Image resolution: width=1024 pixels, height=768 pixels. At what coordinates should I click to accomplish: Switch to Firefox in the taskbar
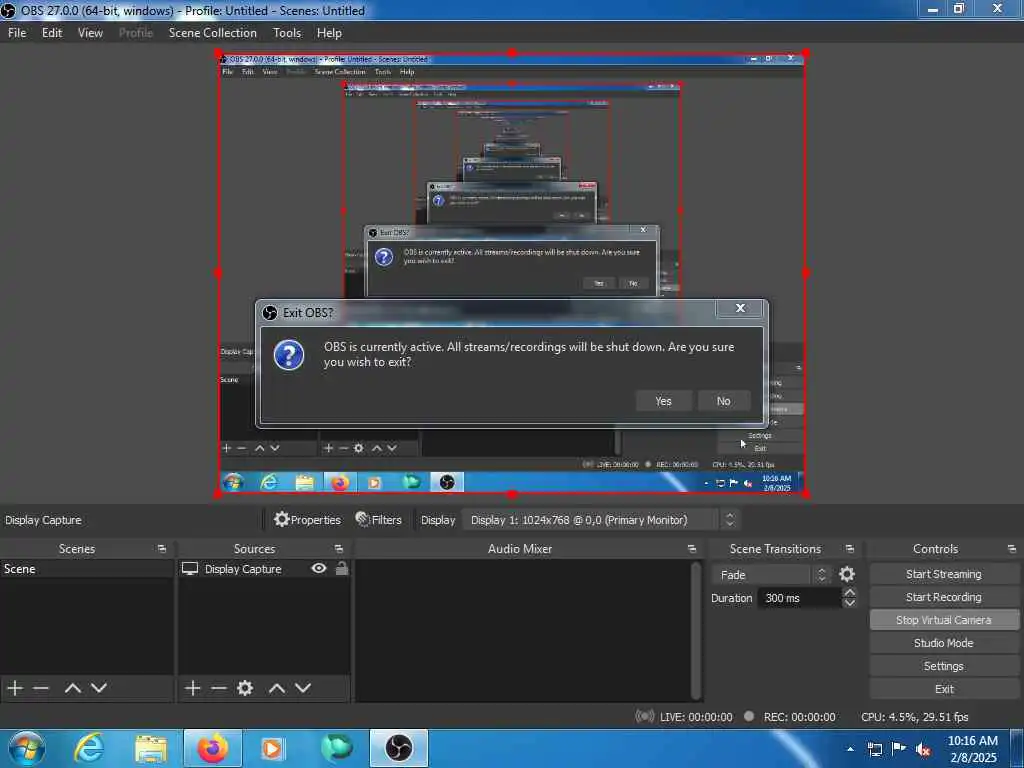click(212, 748)
